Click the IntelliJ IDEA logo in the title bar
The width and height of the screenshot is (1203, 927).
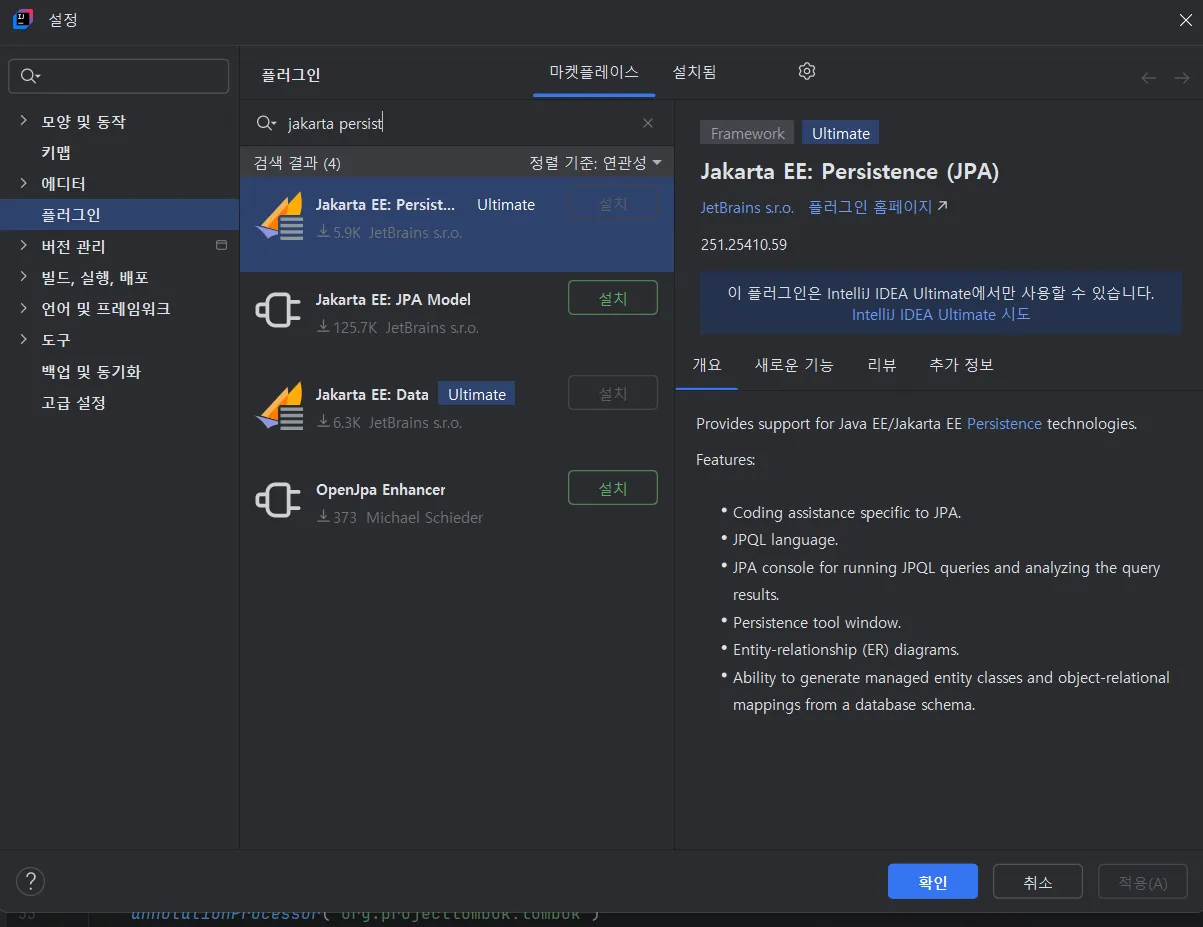(22, 19)
